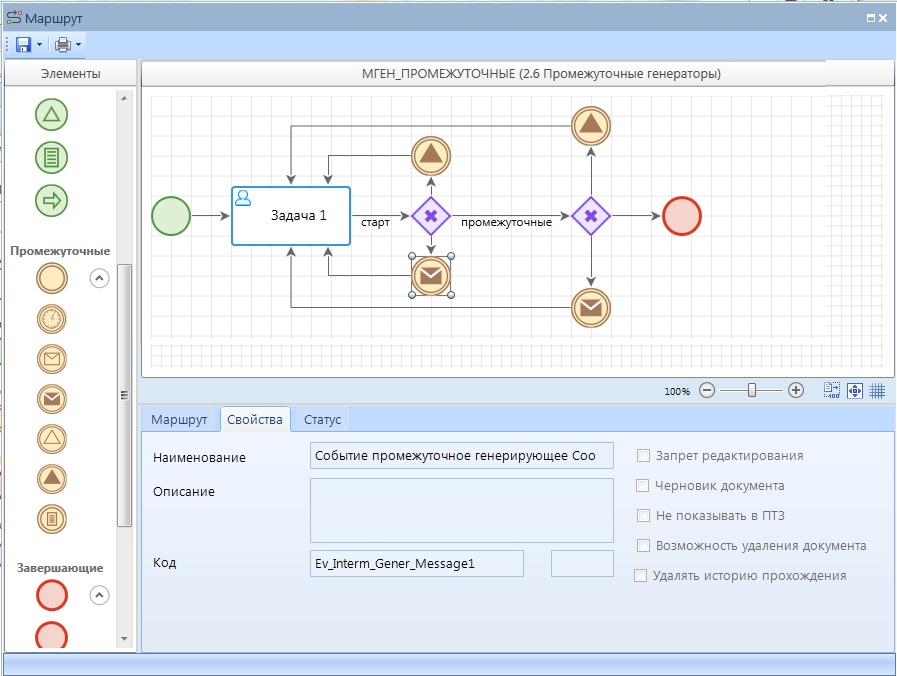Click the zoom slider handle
The width and height of the screenshot is (897, 676).
click(752, 391)
